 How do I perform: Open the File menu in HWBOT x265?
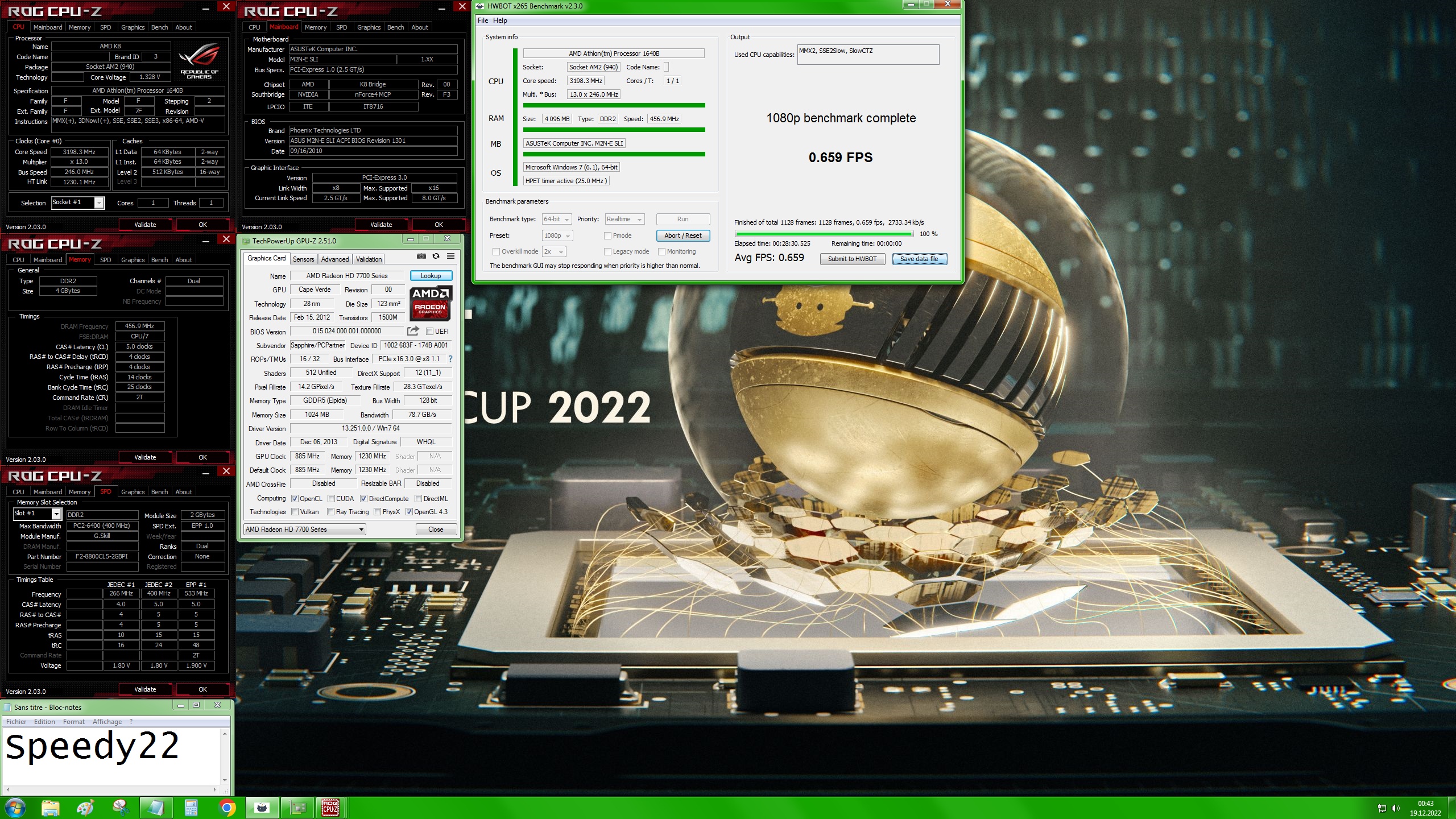483,20
